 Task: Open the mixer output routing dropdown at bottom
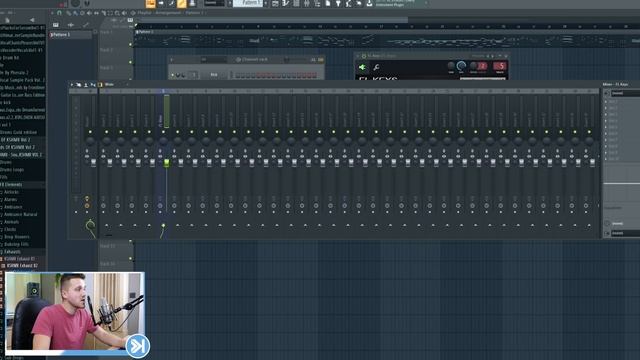pyautogui.click(x=625, y=233)
